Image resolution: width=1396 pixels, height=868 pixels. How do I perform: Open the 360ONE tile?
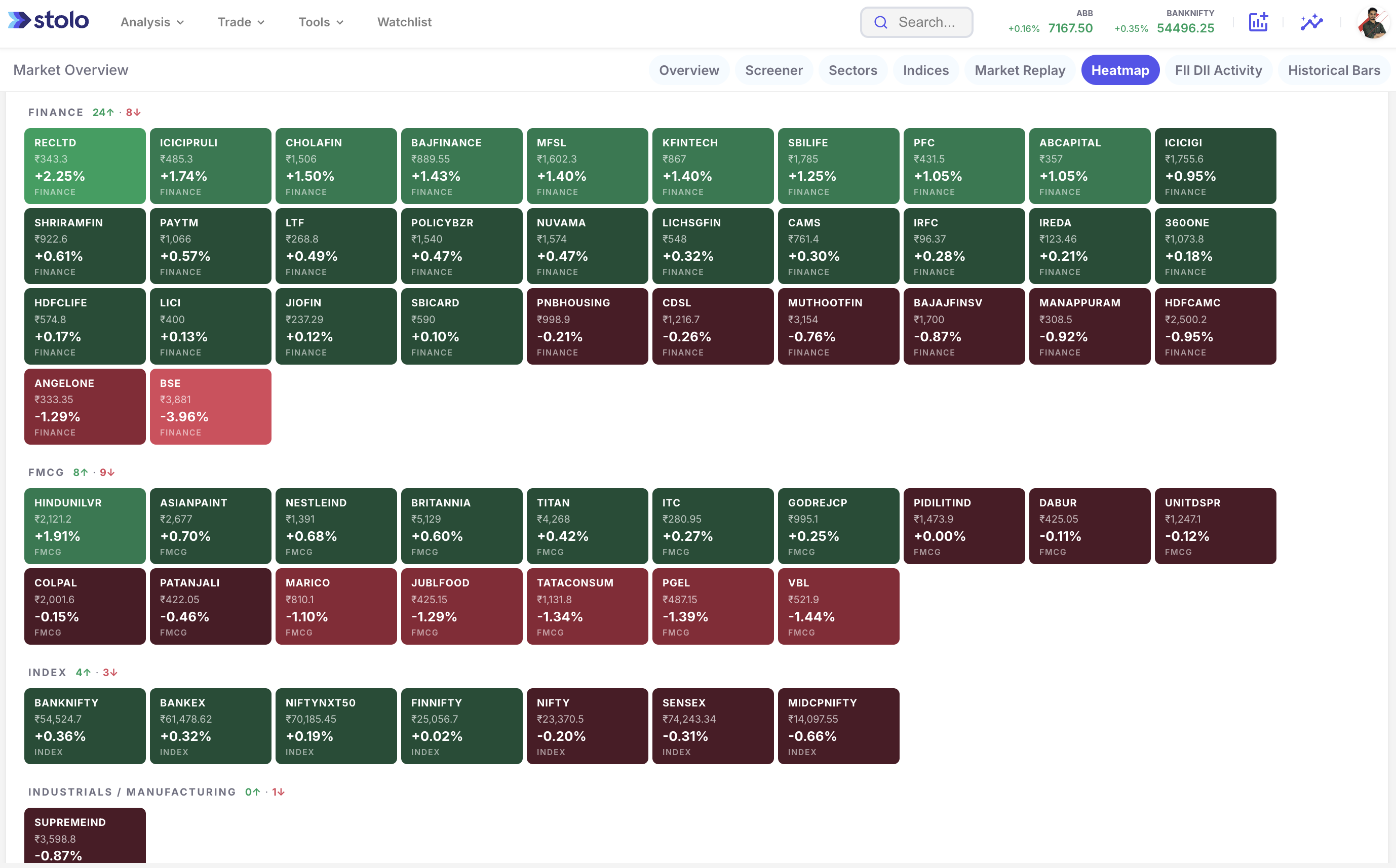1216,246
